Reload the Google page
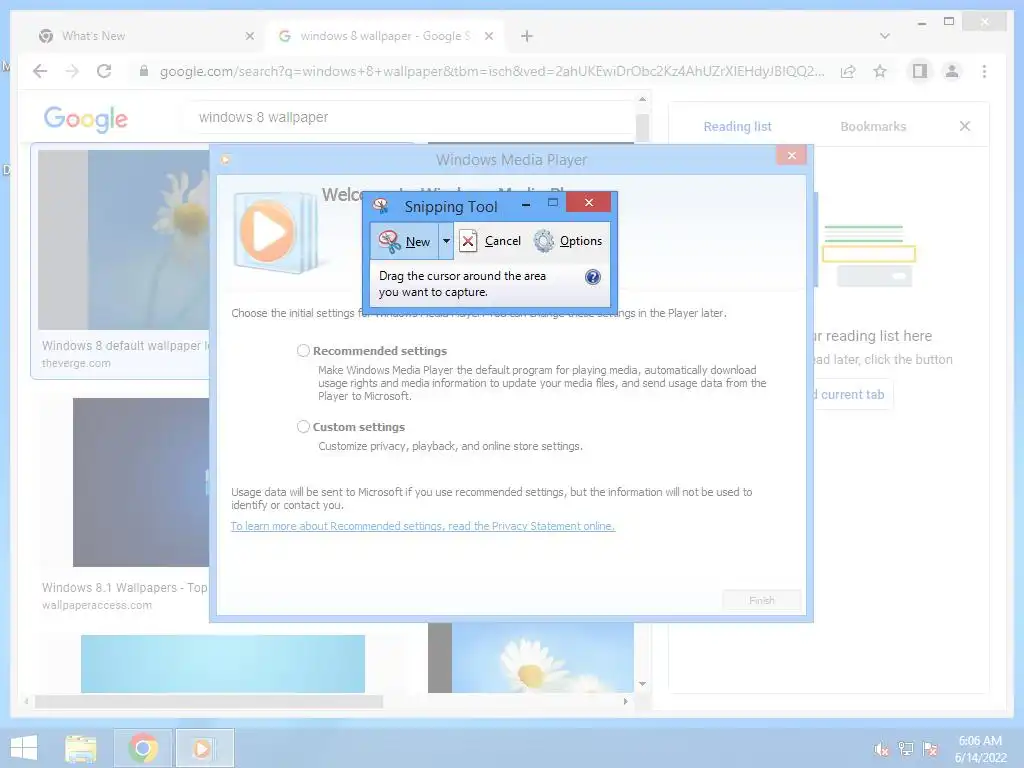Viewport: 1024px width, 768px height. [x=104, y=71]
